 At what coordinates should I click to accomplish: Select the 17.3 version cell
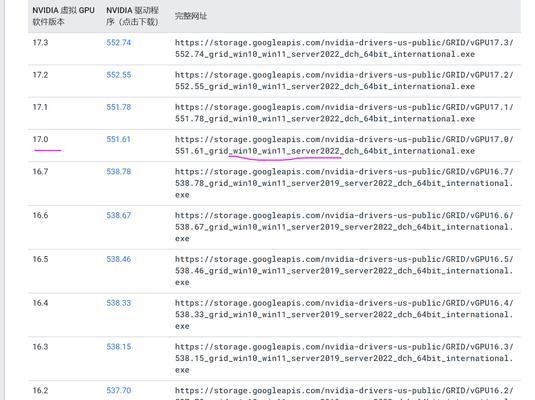point(40,43)
